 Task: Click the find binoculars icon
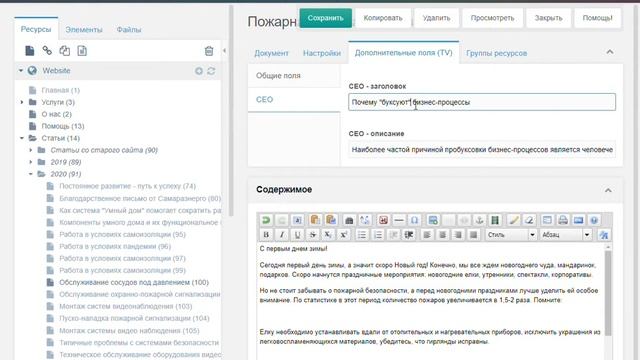[x=349, y=220]
